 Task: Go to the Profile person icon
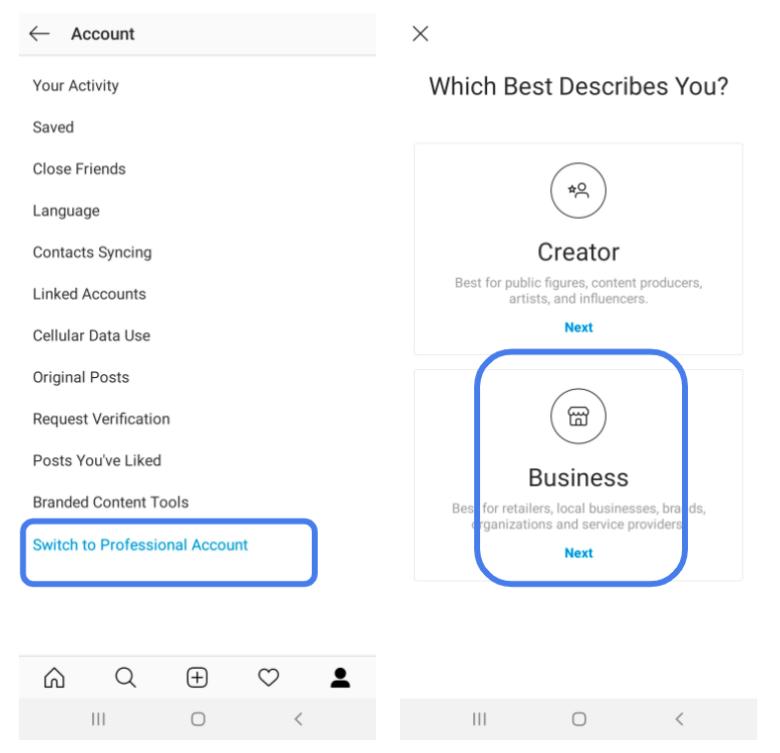pyautogui.click(x=340, y=677)
